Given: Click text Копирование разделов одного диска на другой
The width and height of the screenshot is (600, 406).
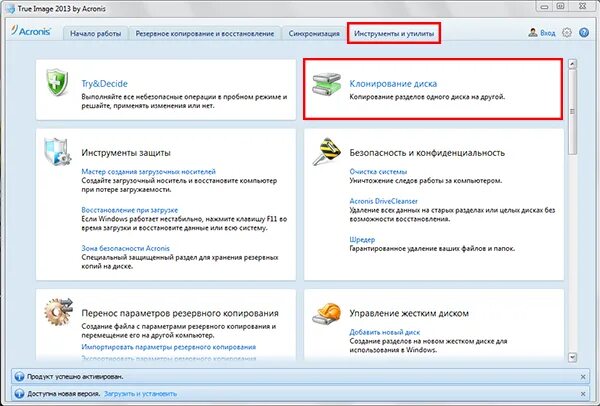Looking at the screenshot, I should [x=427, y=97].
